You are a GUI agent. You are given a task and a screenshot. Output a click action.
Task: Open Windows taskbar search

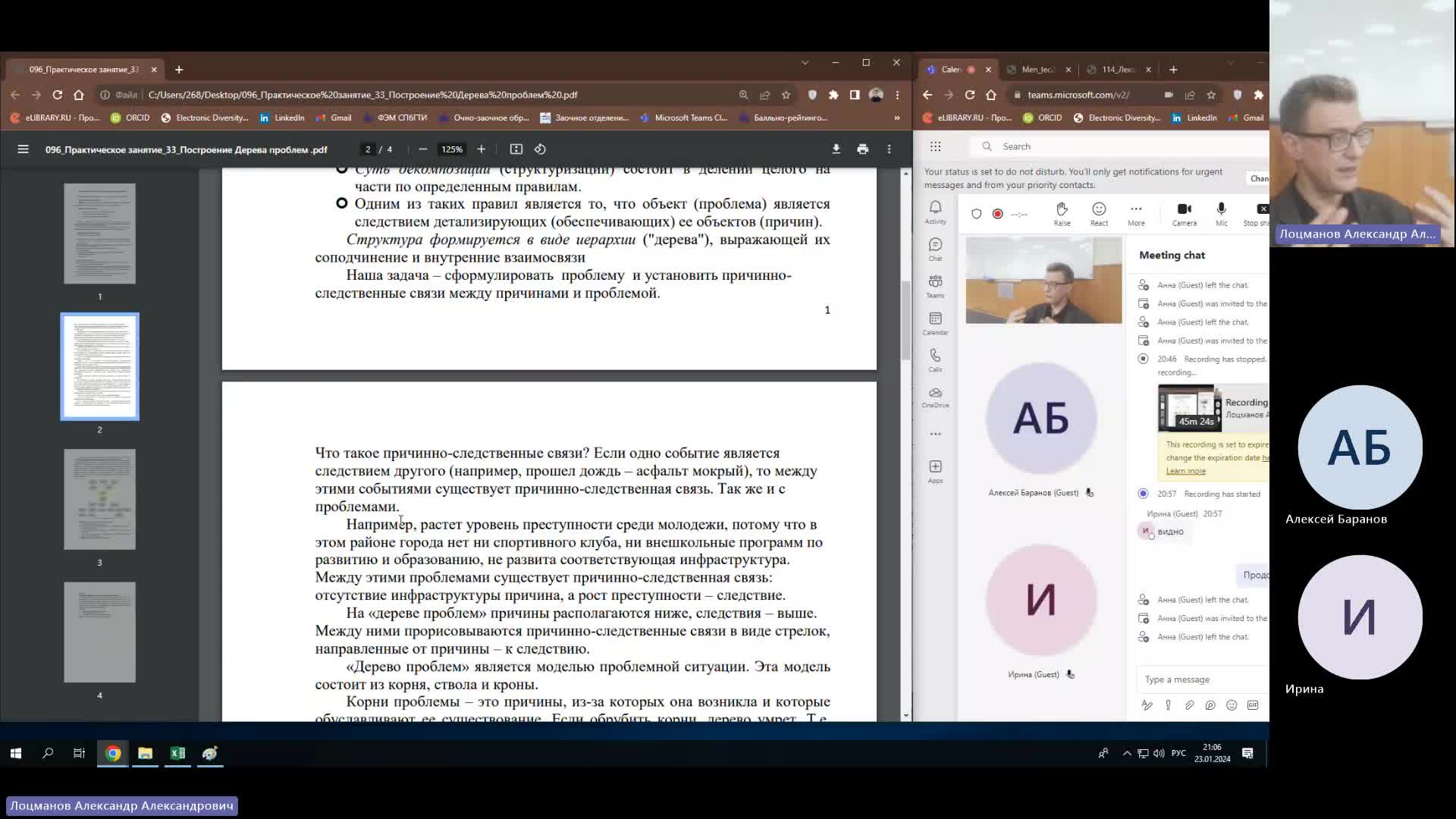point(48,753)
